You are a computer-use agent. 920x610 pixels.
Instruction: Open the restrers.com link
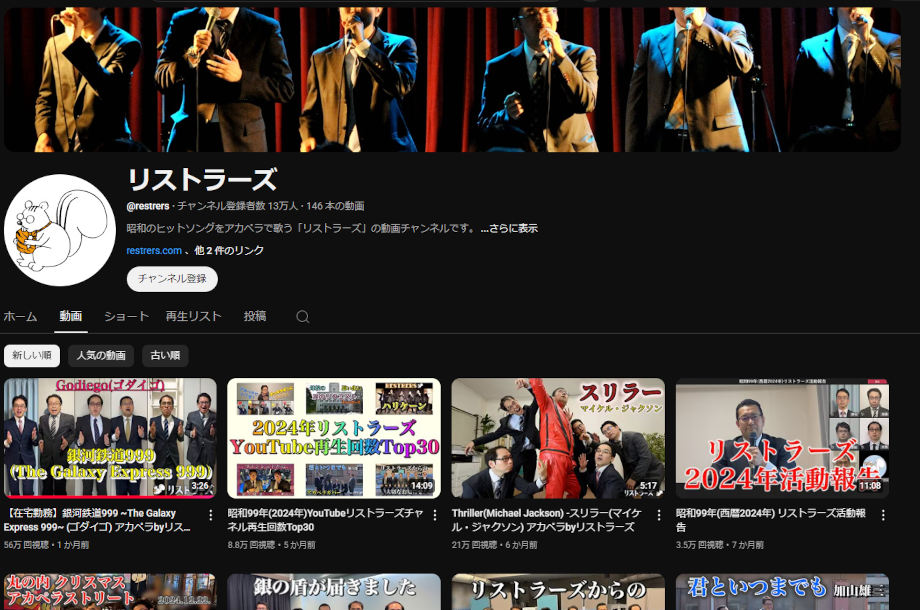tap(154, 250)
